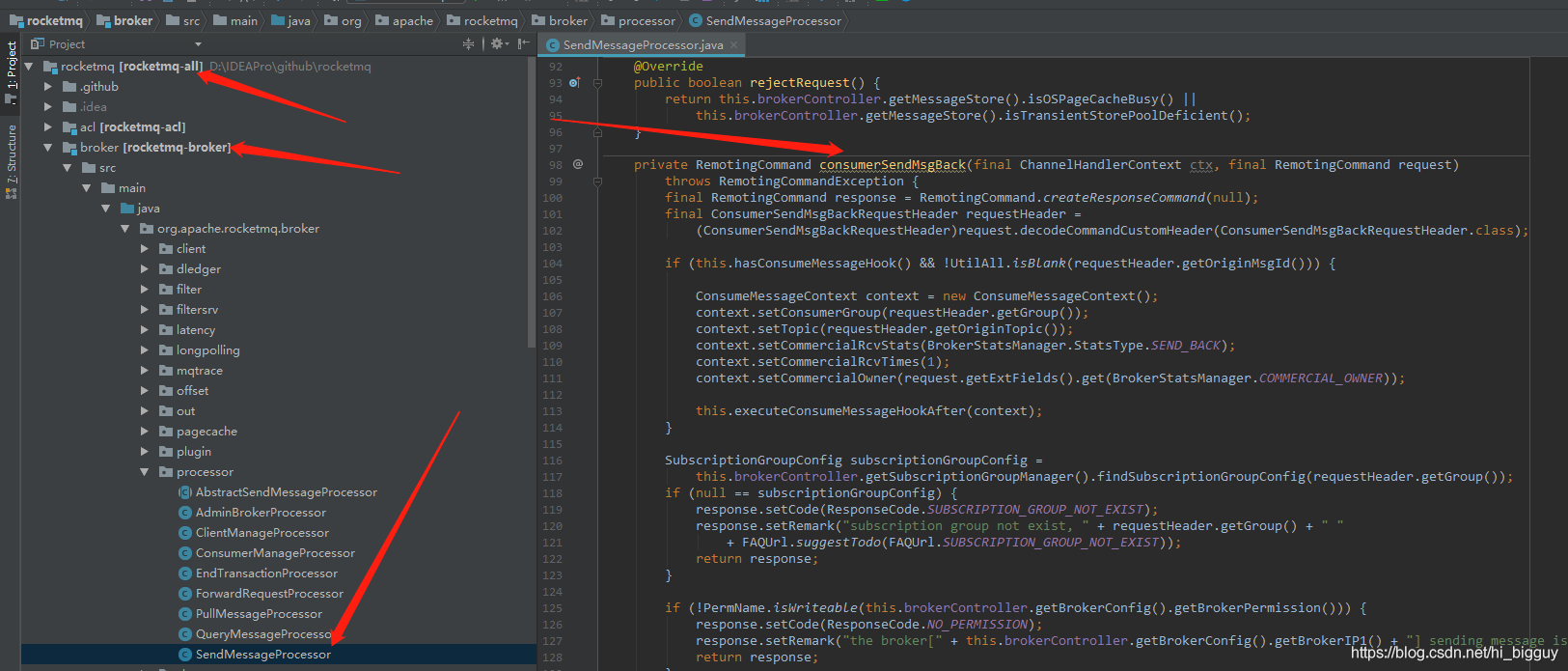
Task: Expand the acl [rocketmq-acl] module
Action: click(48, 127)
